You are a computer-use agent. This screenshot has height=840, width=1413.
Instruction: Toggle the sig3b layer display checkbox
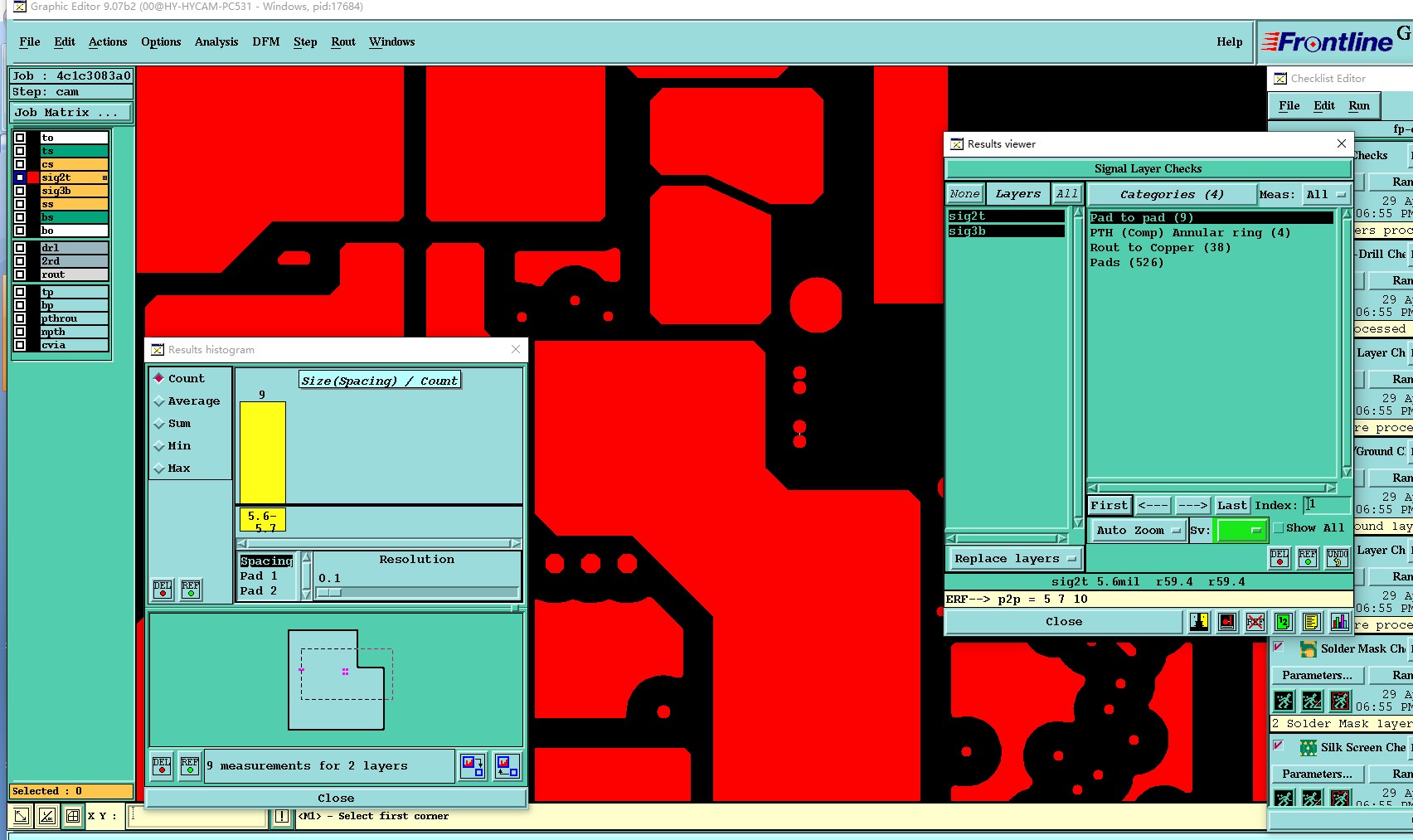coord(20,191)
